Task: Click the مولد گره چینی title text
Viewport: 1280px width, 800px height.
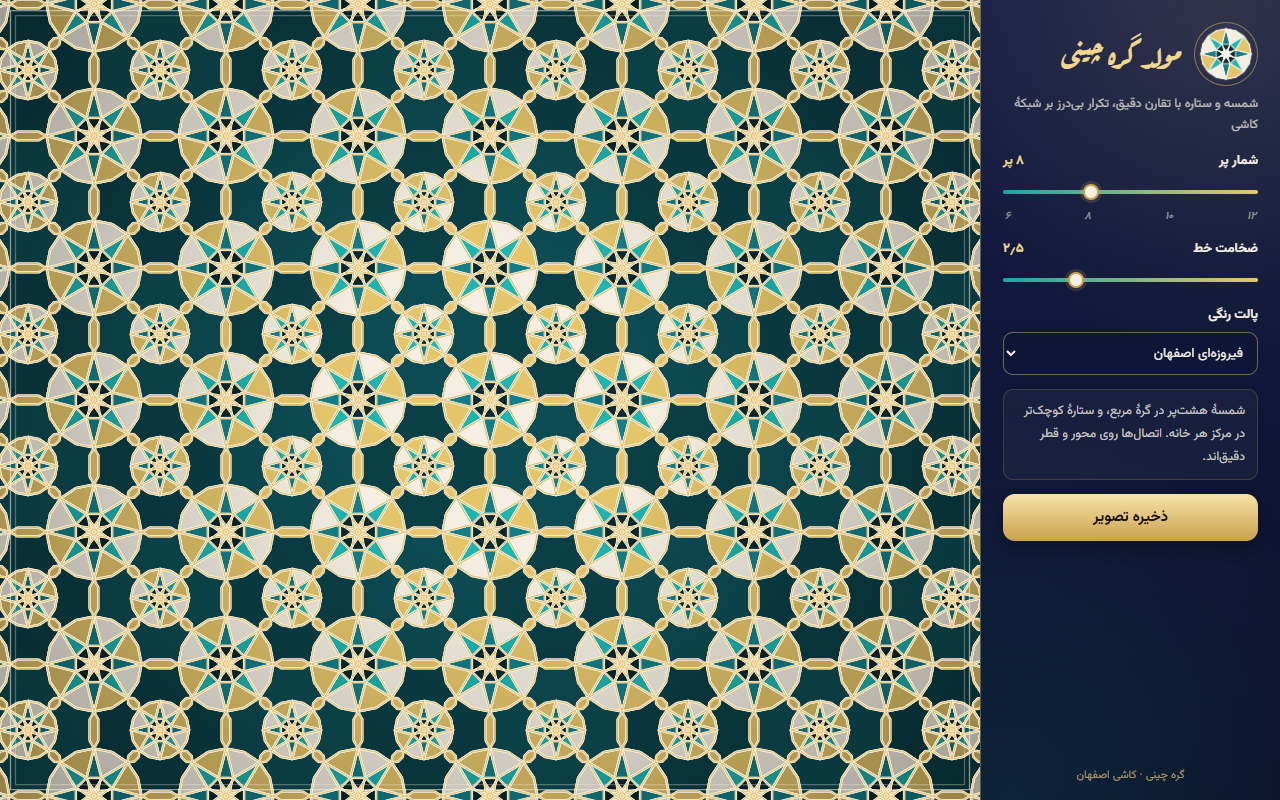Action: click(1121, 55)
